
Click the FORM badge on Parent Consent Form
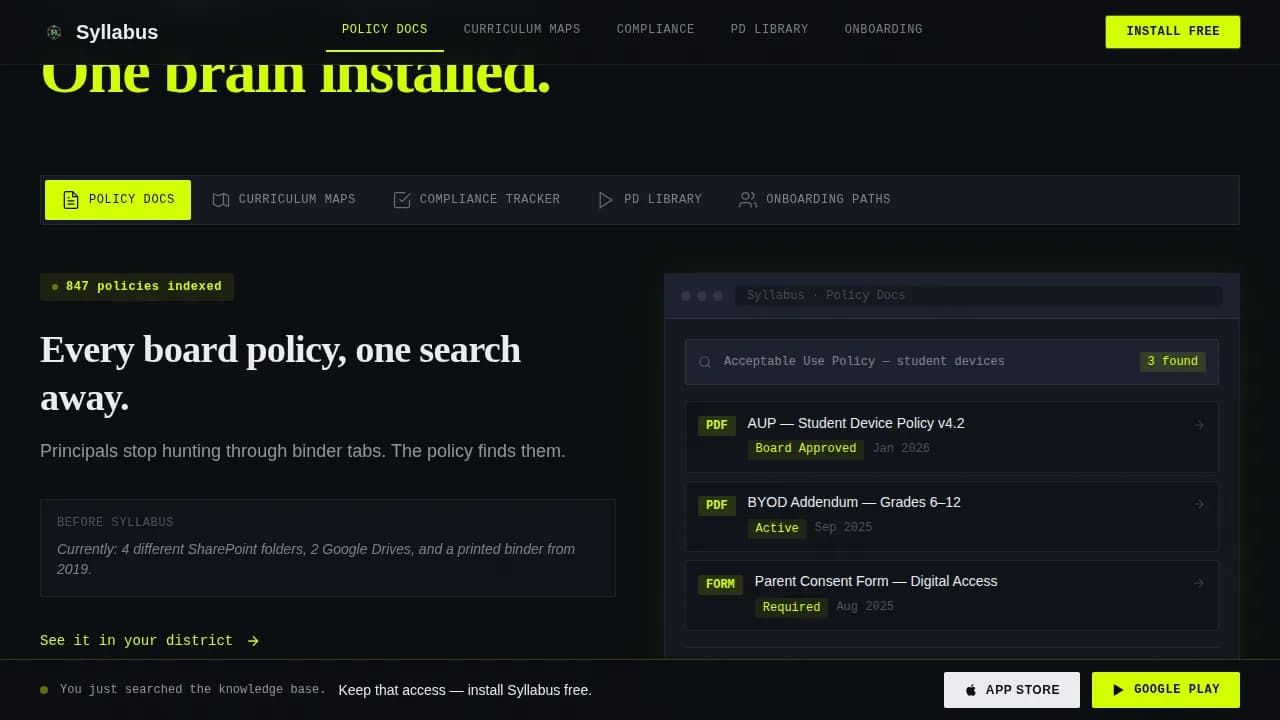[x=720, y=584]
